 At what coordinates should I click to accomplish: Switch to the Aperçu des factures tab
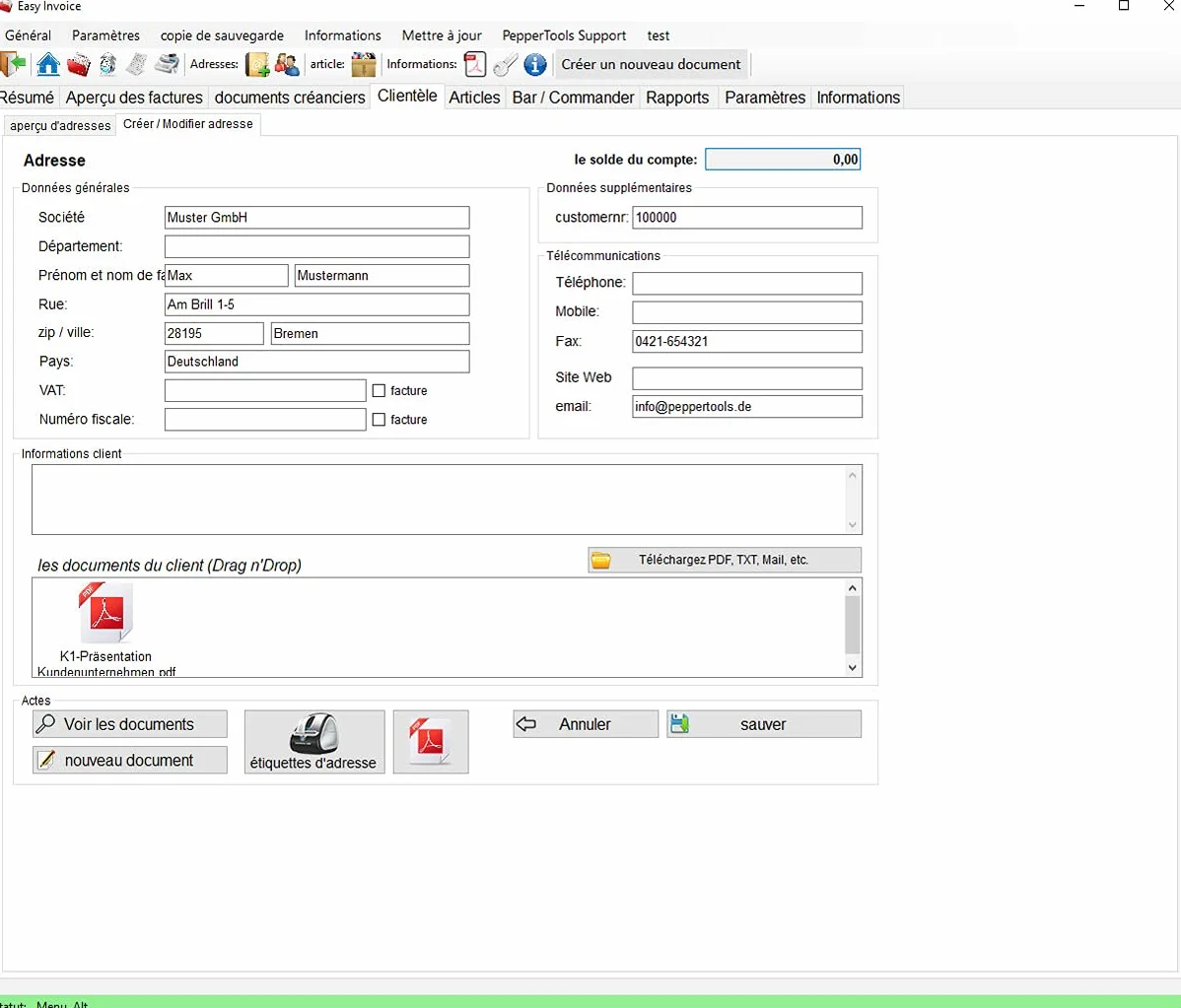134,98
